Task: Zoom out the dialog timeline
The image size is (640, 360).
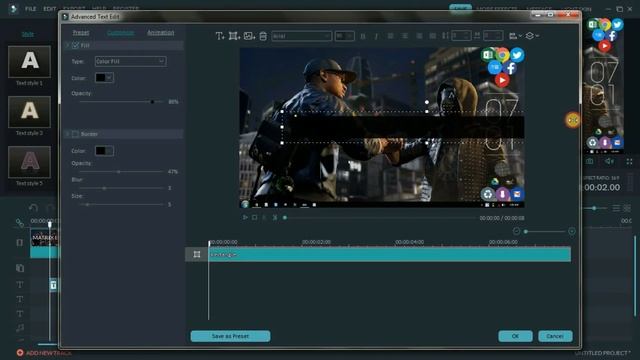Action: point(516,231)
